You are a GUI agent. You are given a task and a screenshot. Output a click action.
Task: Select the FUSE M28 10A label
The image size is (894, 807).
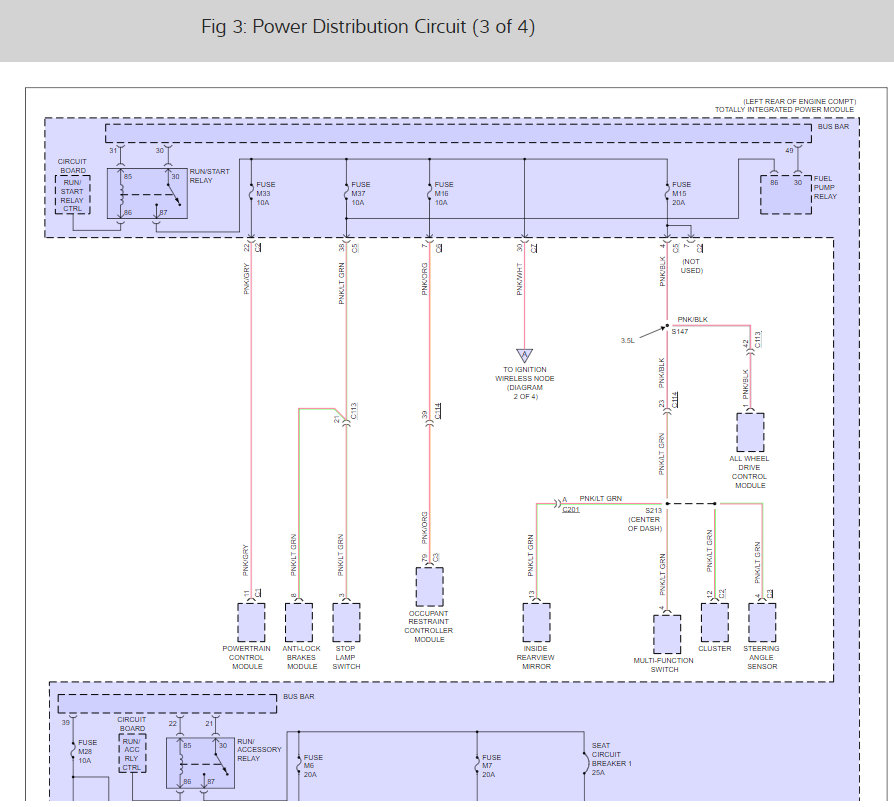[x=87, y=752]
